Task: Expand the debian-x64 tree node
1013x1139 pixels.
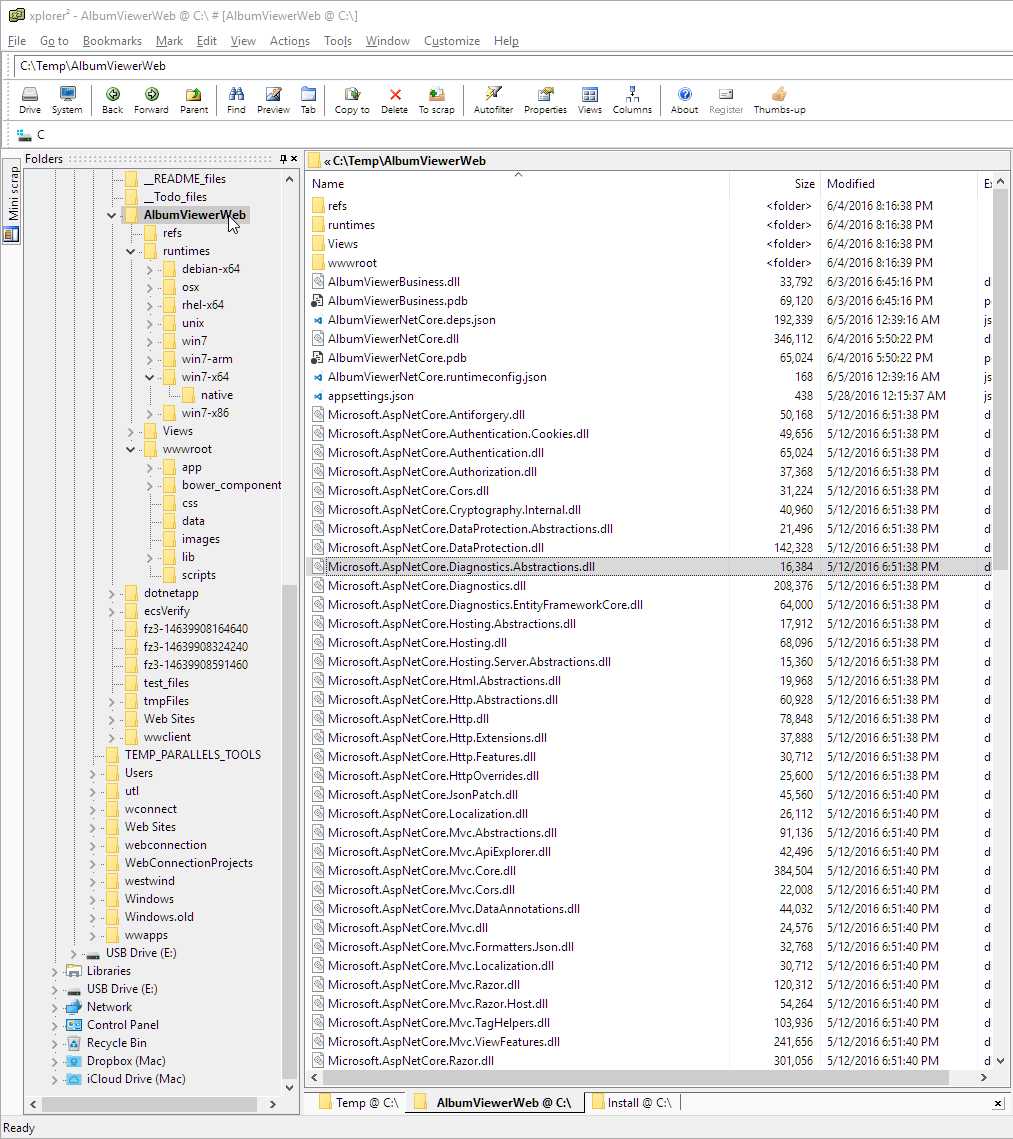Action: coord(150,269)
